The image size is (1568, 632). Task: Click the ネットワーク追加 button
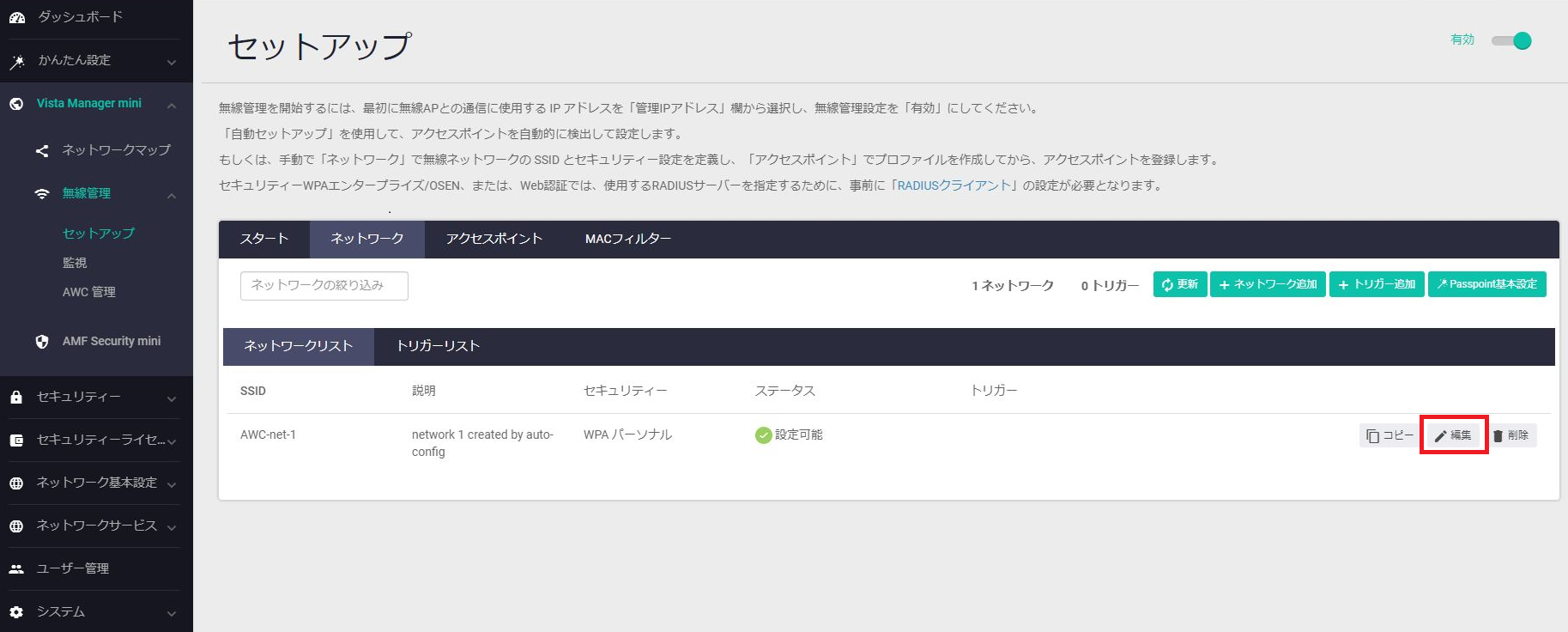1268,284
